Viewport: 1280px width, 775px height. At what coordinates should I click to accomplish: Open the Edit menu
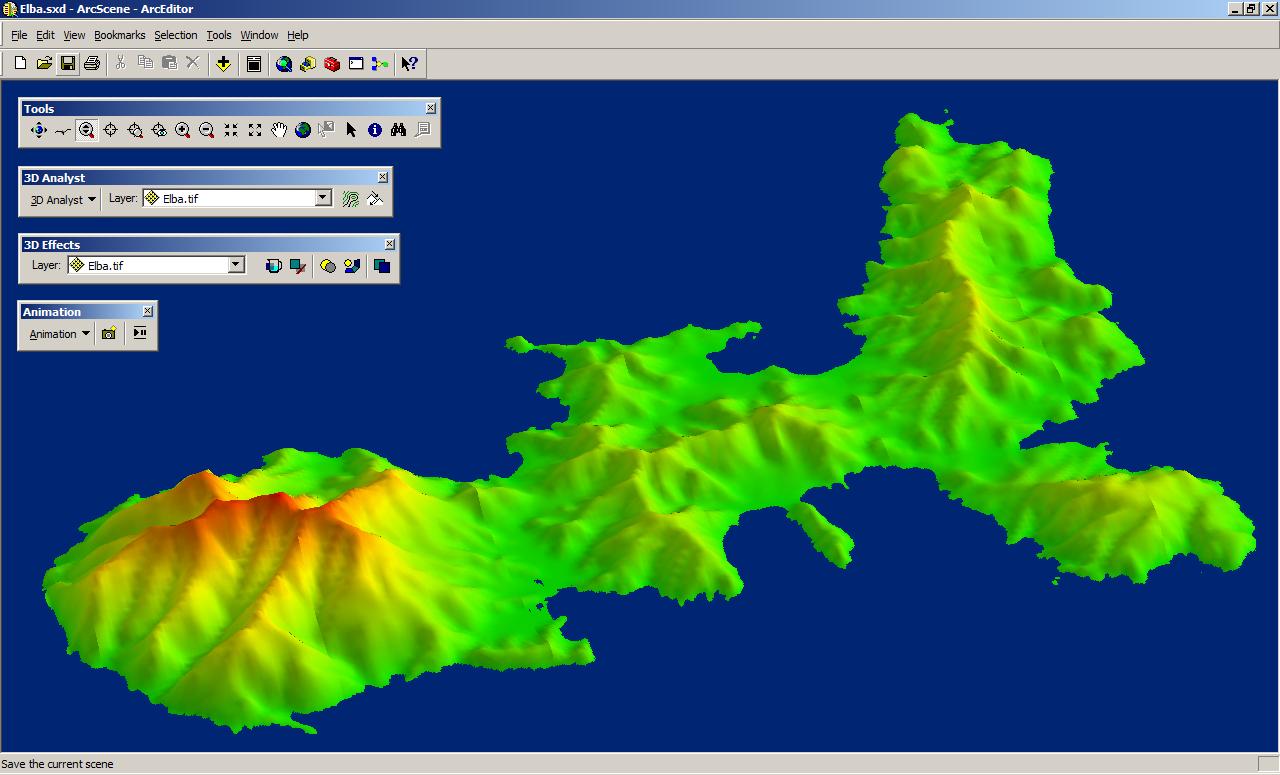(x=45, y=35)
